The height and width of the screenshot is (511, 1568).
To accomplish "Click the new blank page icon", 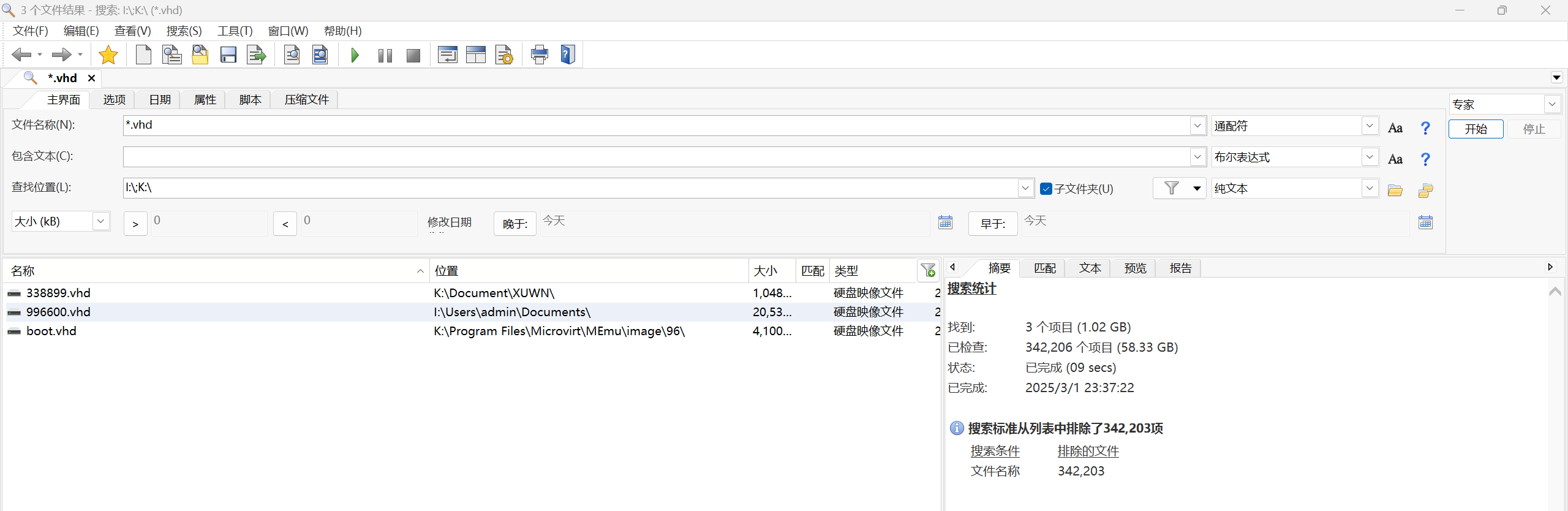I will click(x=143, y=55).
